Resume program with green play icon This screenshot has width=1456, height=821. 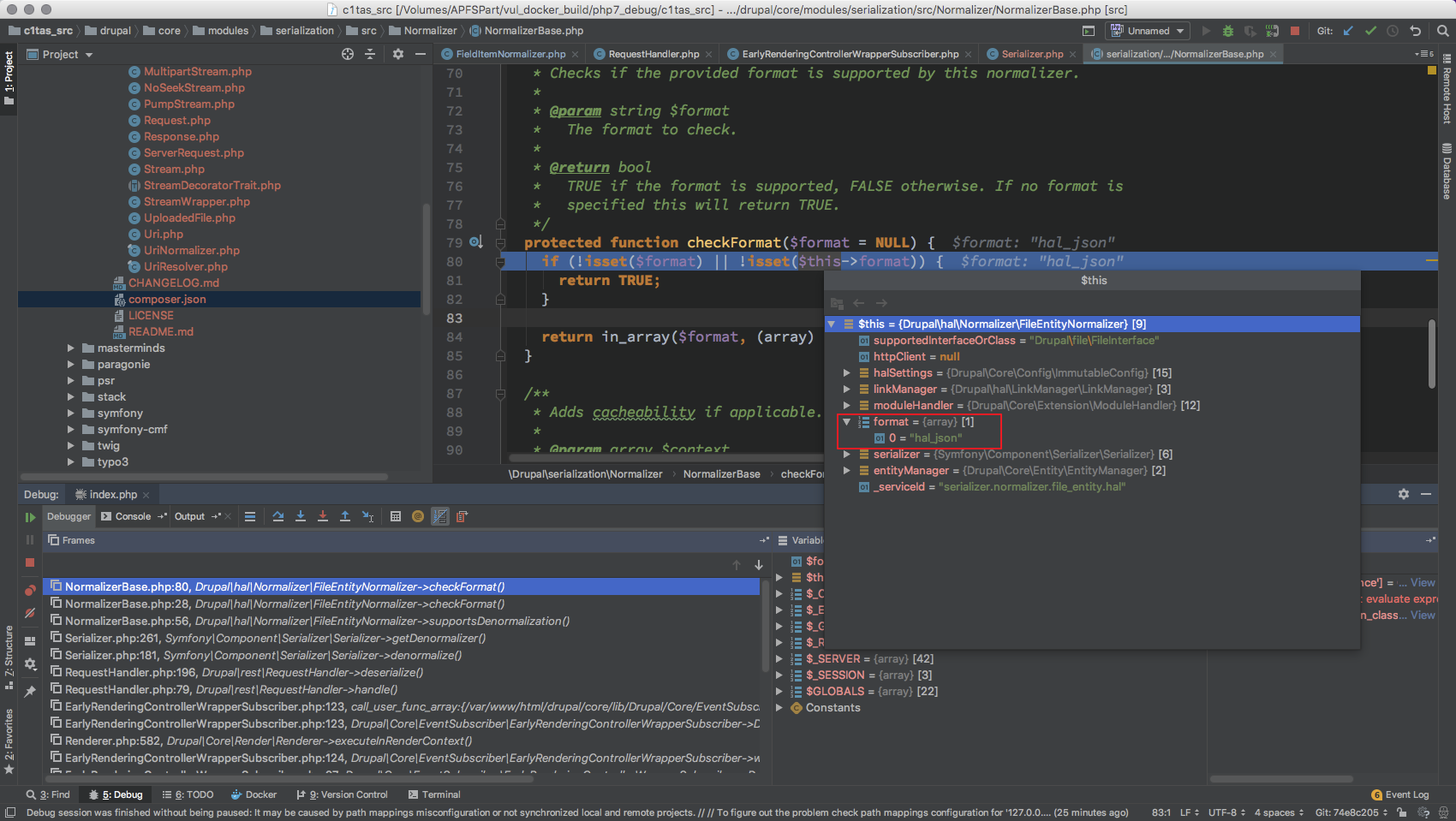(x=30, y=517)
